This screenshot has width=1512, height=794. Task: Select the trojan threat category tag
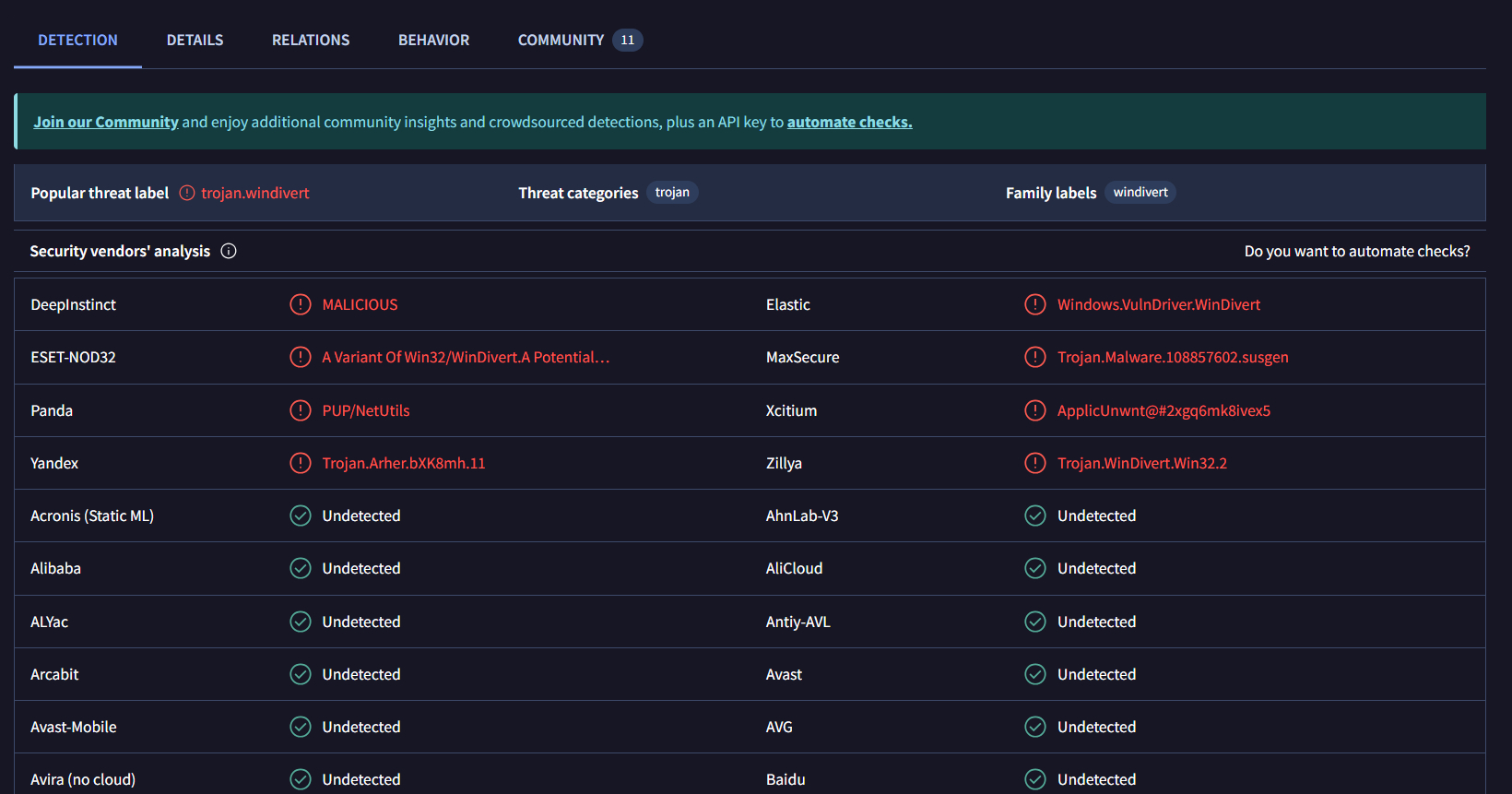[672, 193]
